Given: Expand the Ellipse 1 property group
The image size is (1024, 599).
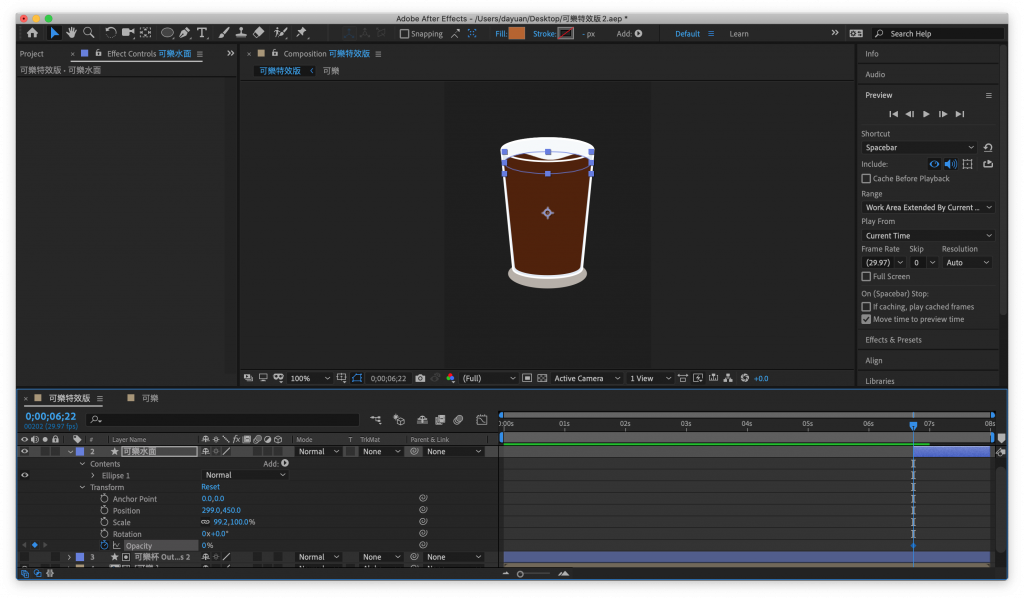Looking at the screenshot, I should tap(93, 476).
